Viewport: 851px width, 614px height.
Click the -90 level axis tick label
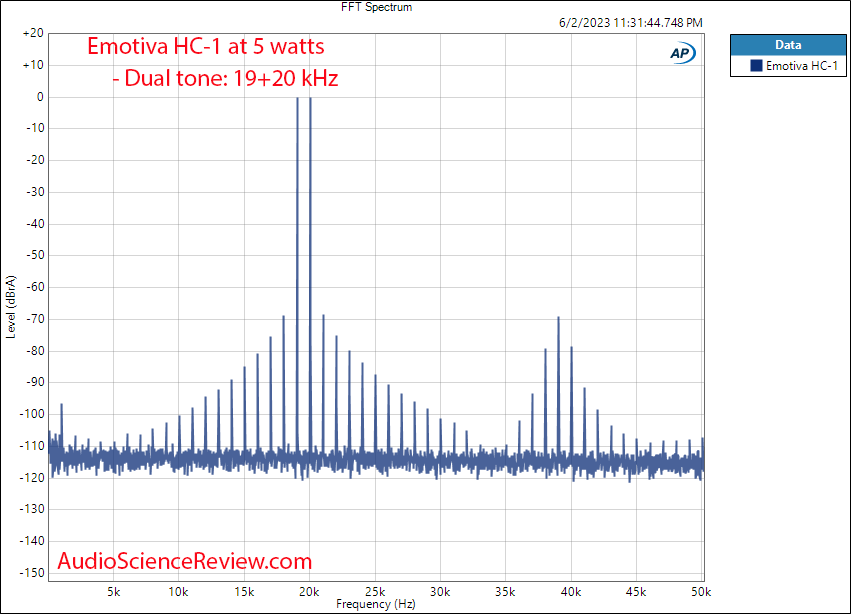(x=35, y=382)
